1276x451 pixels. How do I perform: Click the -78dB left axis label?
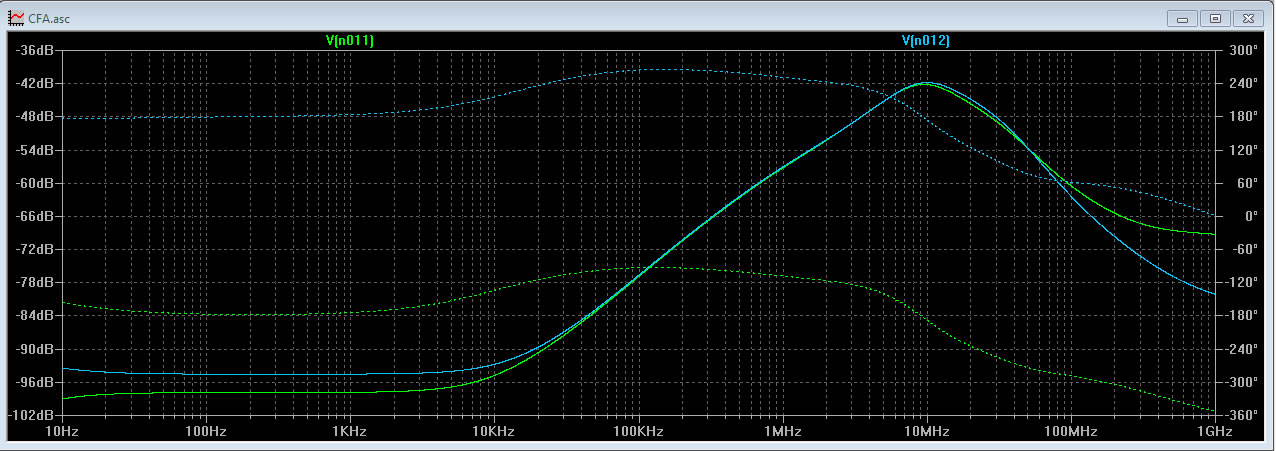click(36, 282)
